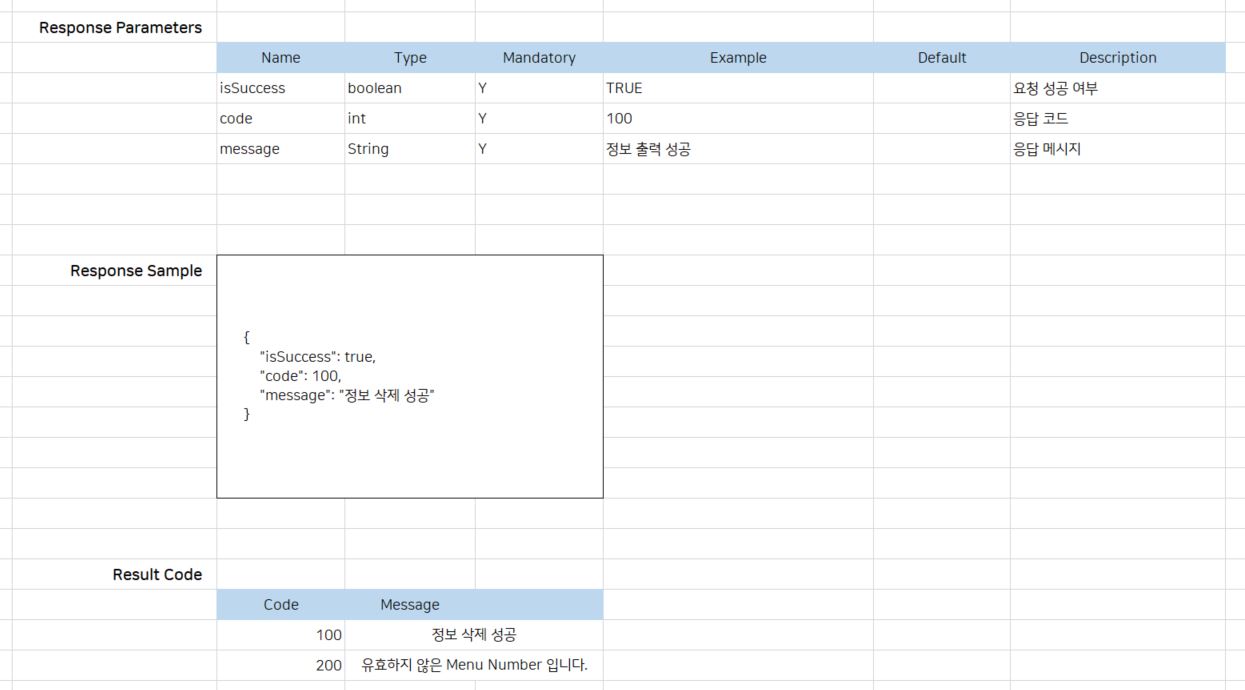Click the "응답 코드" description cell
Screen dimensions: 1245x690
pos(1040,118)
